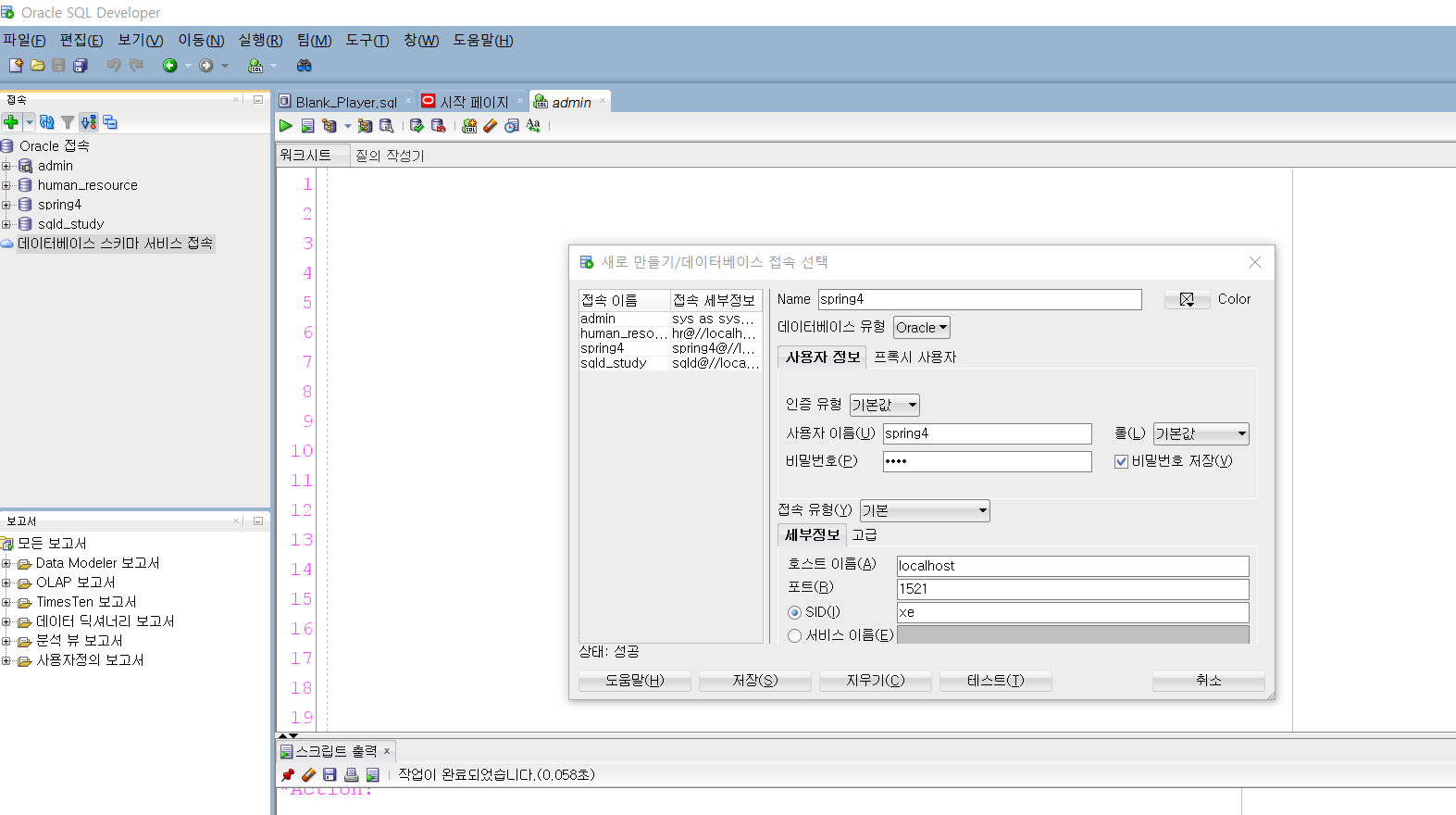Switch to the Start Page (시작 페이지) tab
This screenshot has height=815, width=1456.
(x=475, y=102)
